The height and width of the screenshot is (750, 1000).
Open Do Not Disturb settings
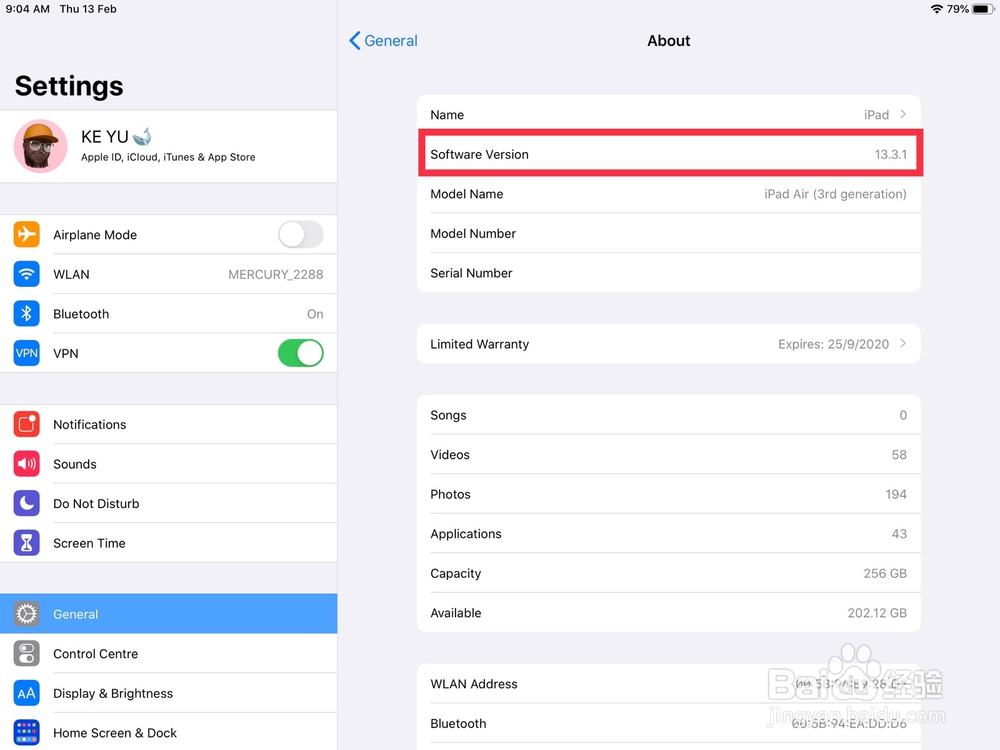coord(168,503)
